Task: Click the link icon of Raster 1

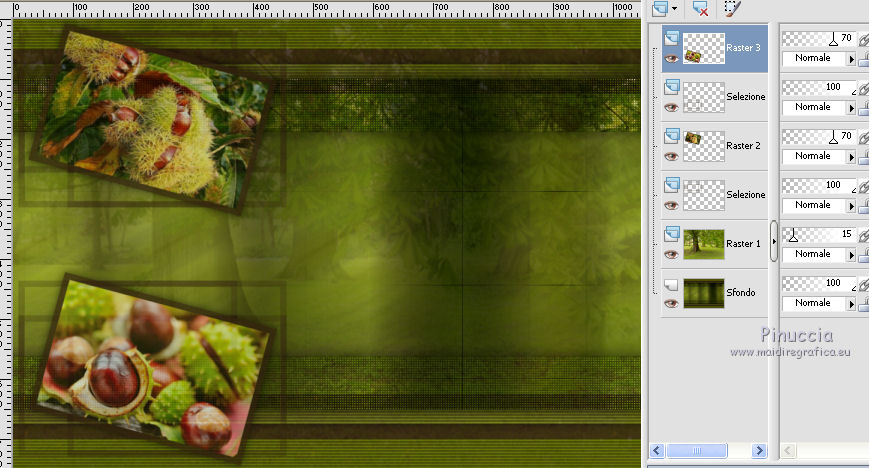Action: click(863, 235)
